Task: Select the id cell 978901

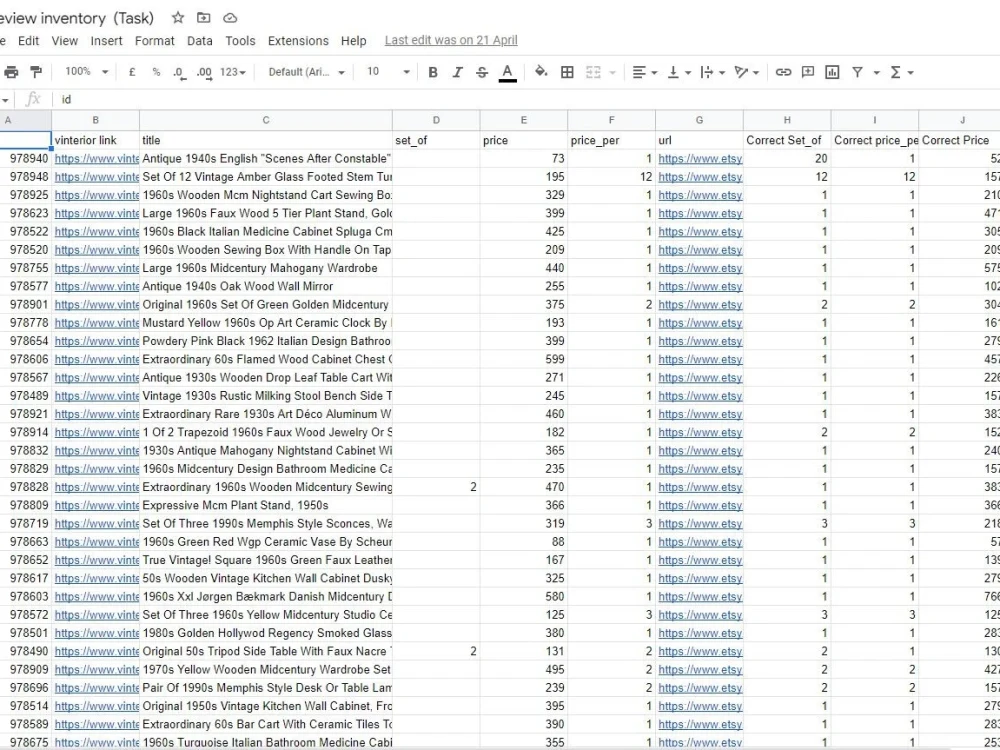Action: point(26,305)
